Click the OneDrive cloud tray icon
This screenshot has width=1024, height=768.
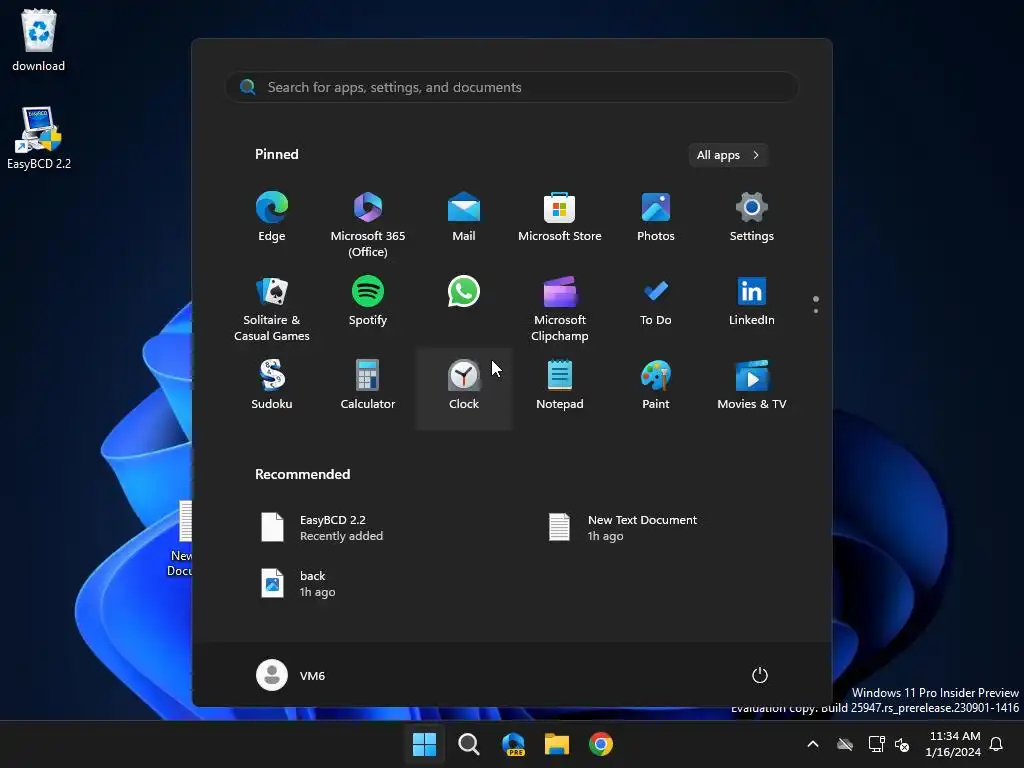pos(845,744)
